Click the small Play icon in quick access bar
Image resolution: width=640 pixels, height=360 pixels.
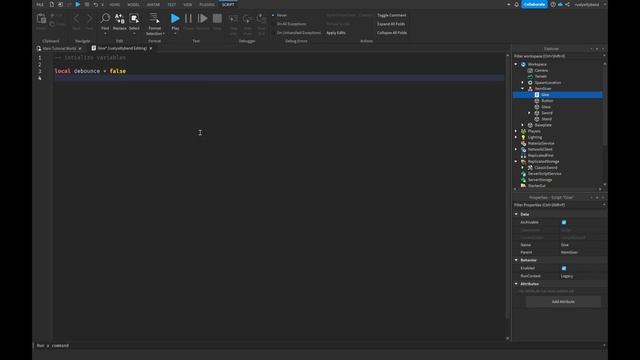pyautogui.click(x=78, y=4)
